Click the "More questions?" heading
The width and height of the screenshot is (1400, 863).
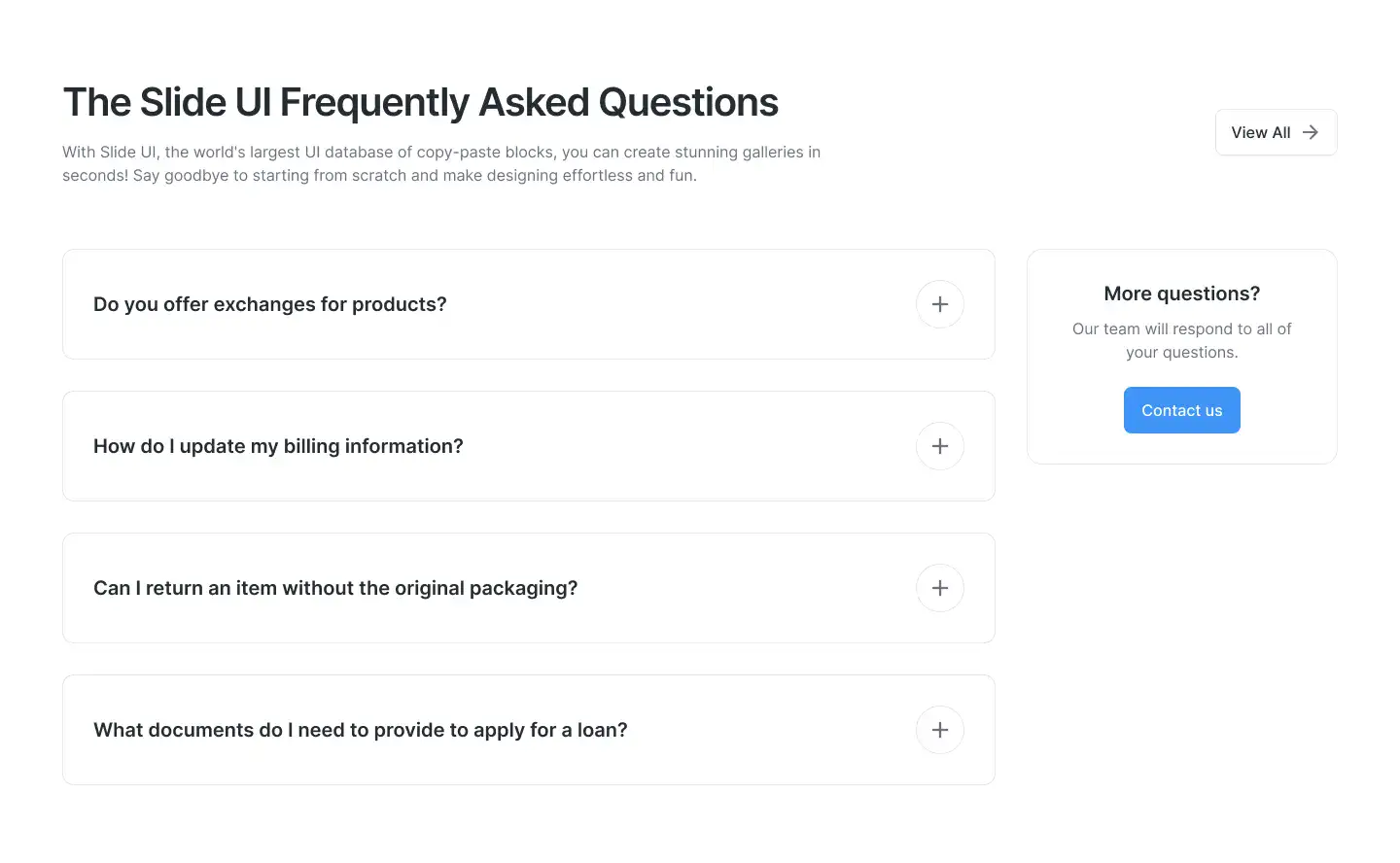pos(1181,293)
